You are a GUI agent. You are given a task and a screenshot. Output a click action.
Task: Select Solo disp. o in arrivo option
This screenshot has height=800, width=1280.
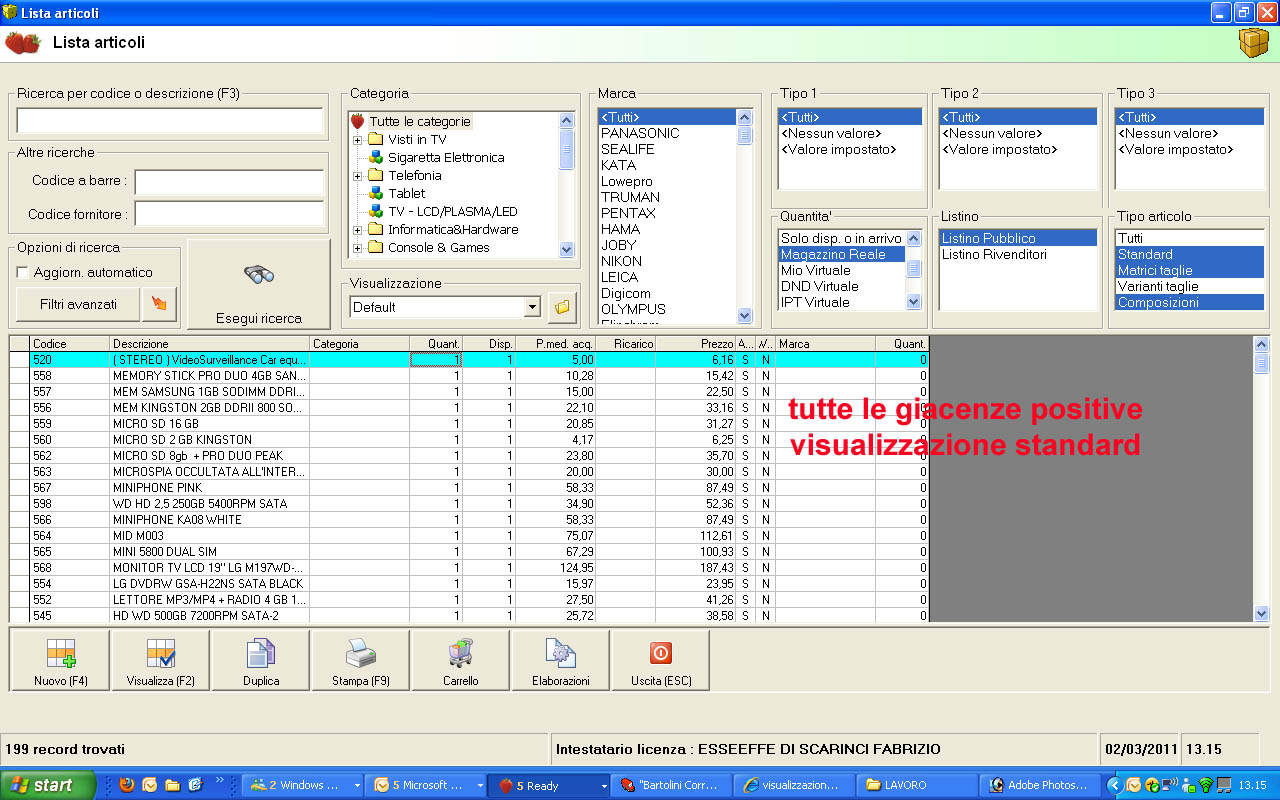[x=842, y=238]
